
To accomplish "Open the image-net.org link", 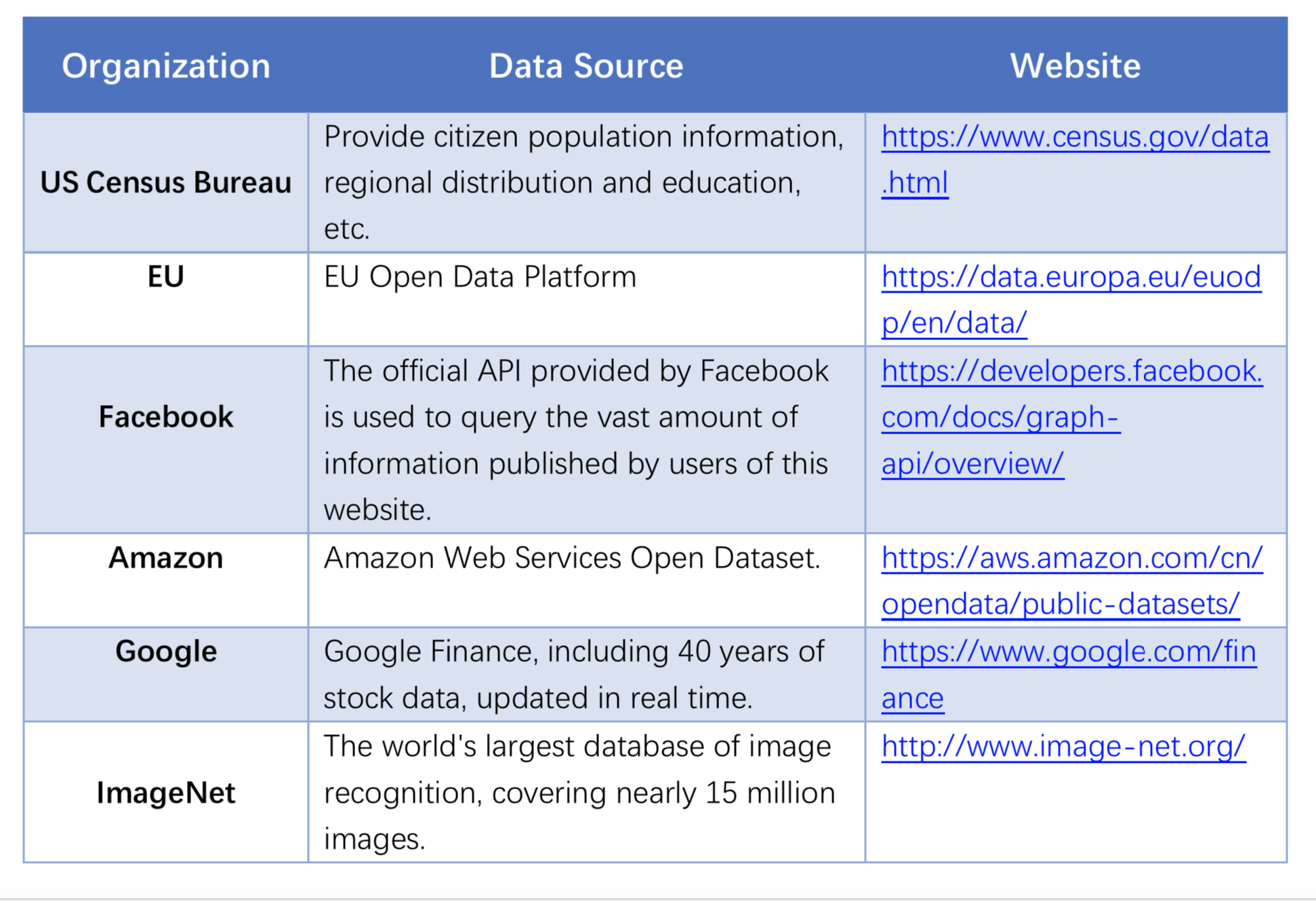I will pyautogui.click(x=1063, y=747).
